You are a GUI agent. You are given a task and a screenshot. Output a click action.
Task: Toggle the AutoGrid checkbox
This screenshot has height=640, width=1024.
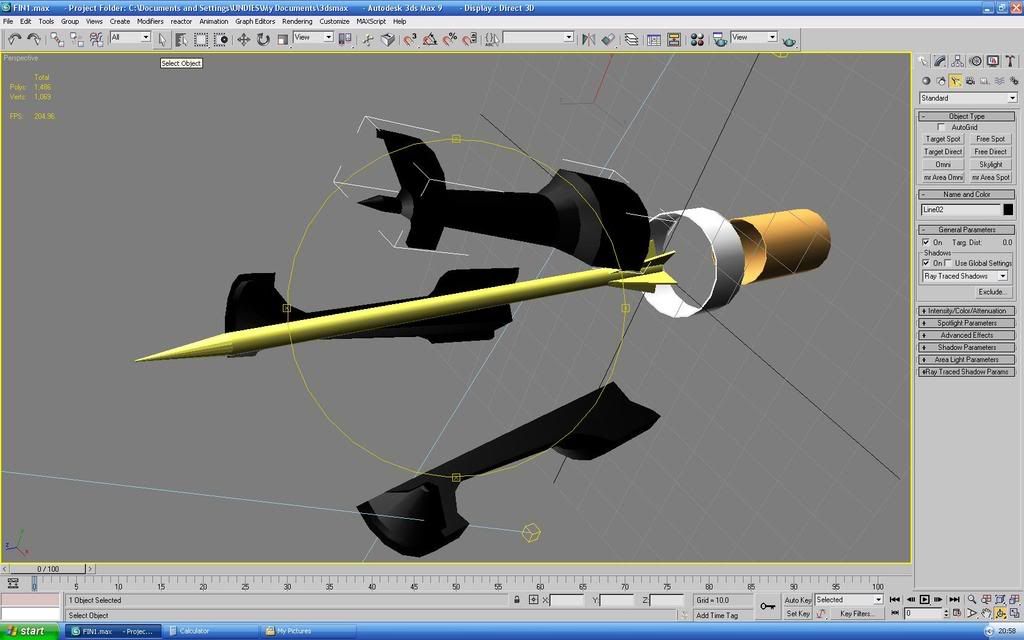coord(942,128)
